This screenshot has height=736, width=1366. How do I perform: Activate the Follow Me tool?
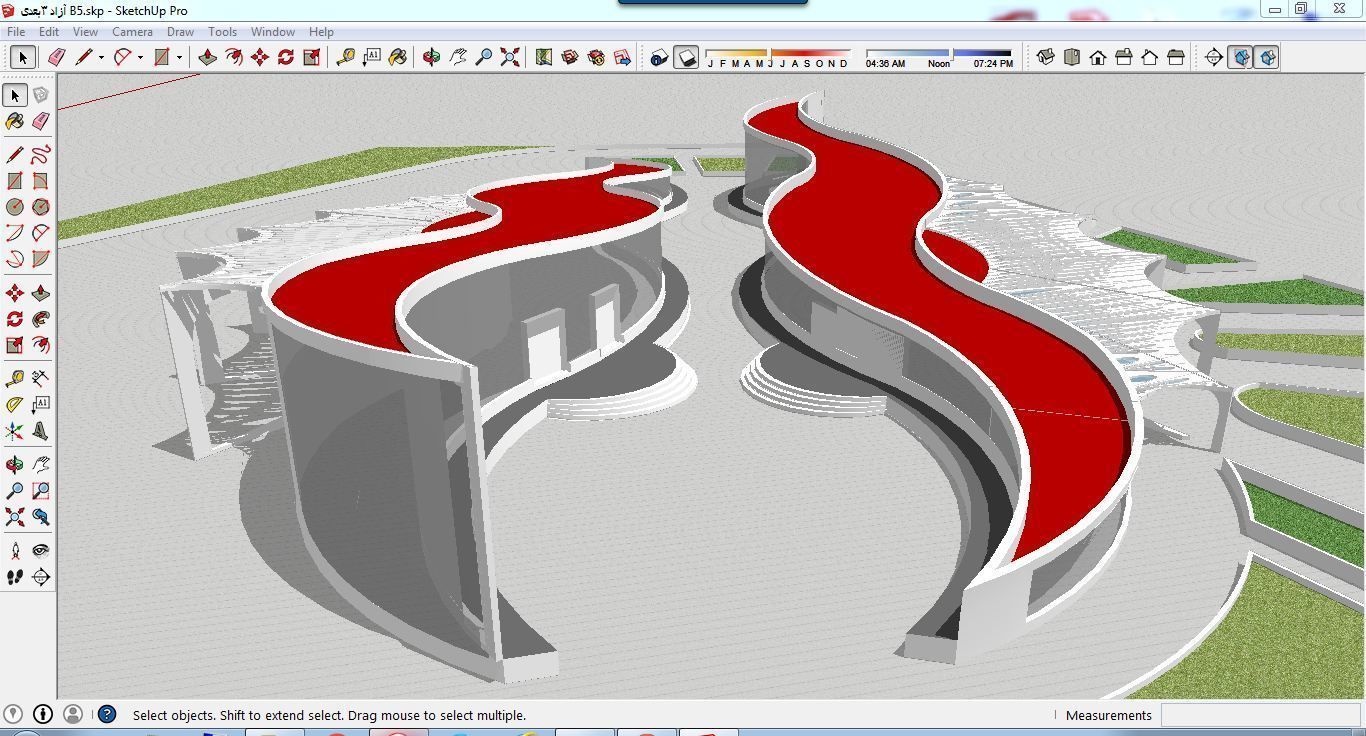(40, 319)
